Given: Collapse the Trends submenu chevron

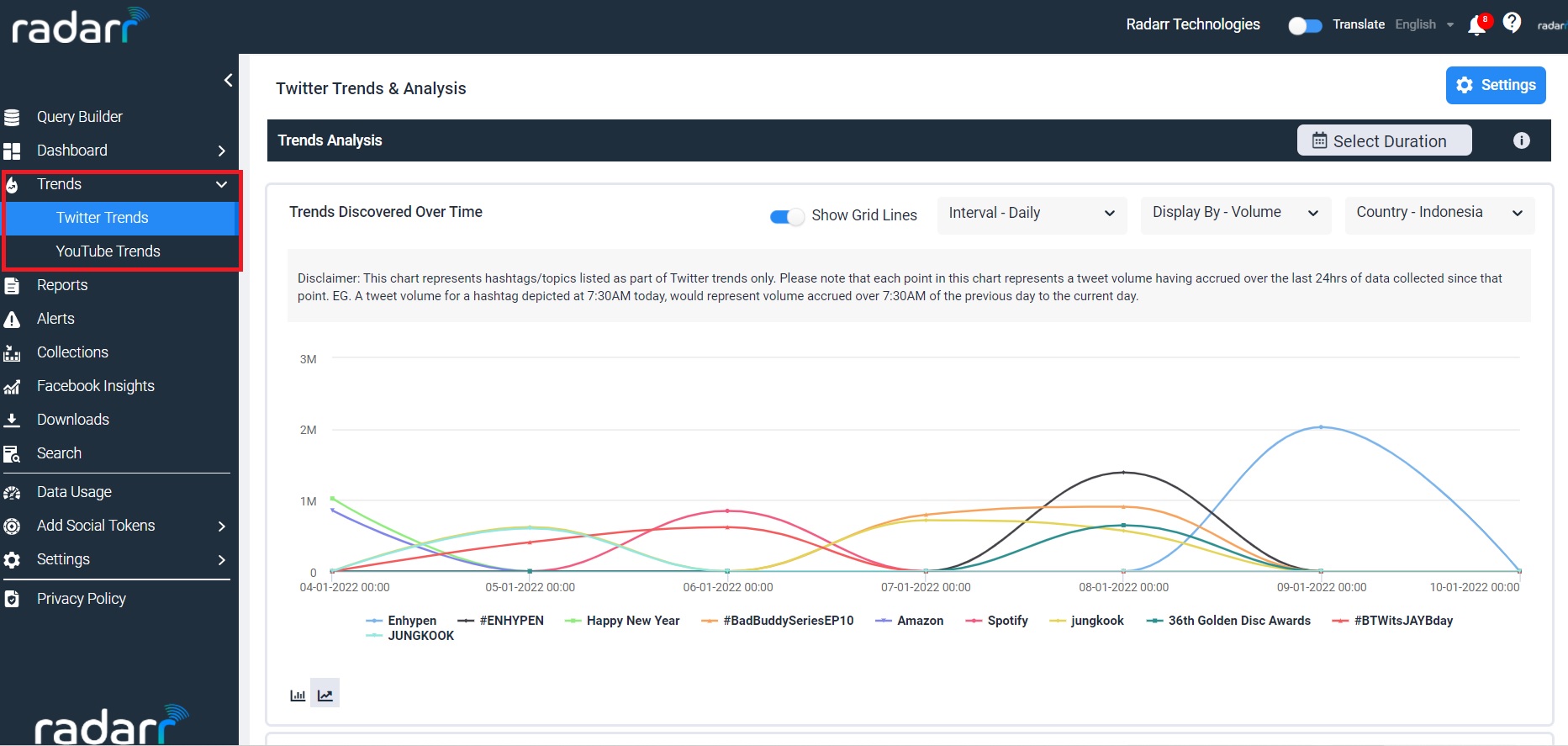Looking at the screenshot, I should [x=222, y=184].
